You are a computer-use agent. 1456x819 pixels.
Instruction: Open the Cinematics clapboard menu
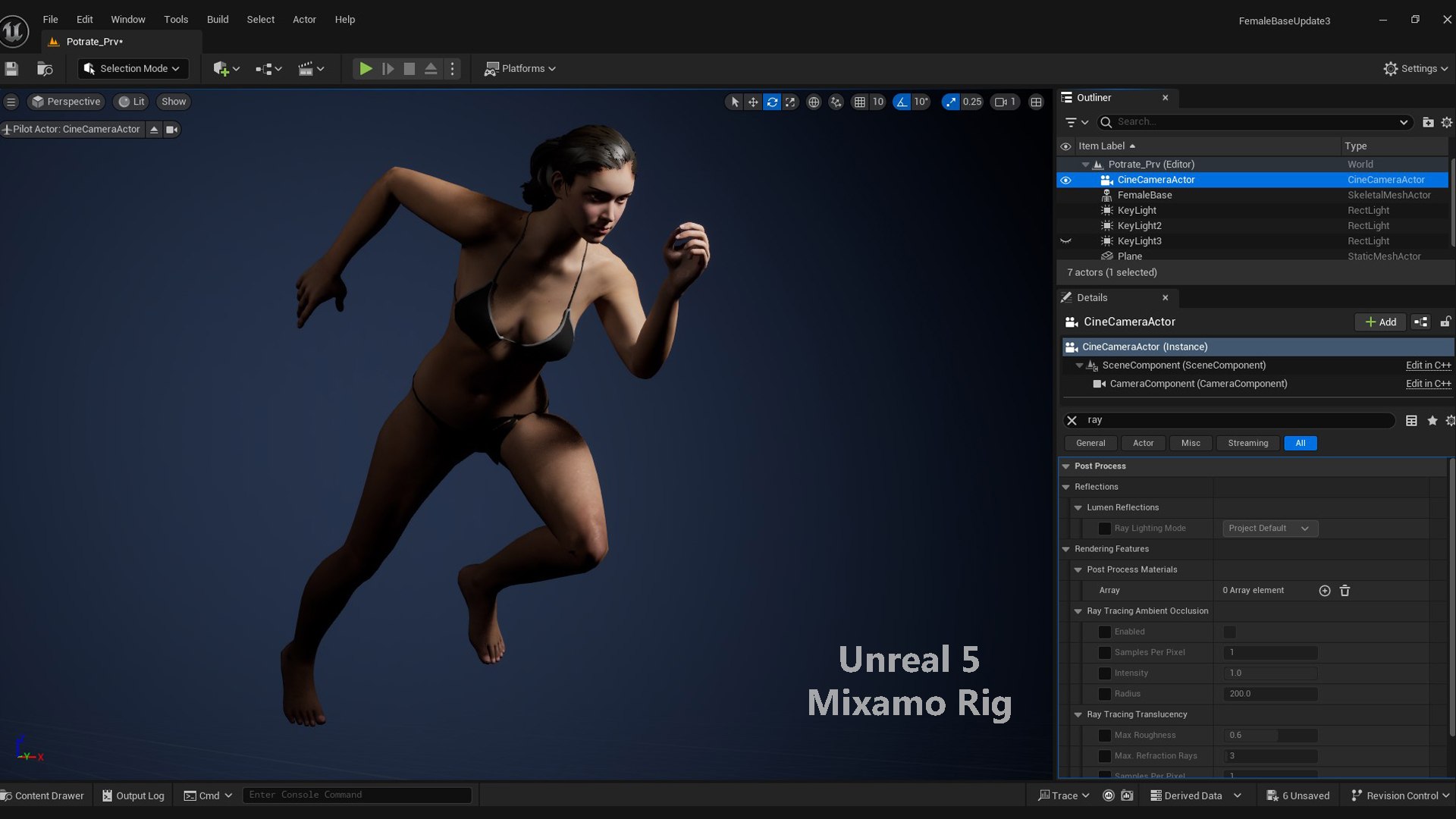tap(311, 69)
